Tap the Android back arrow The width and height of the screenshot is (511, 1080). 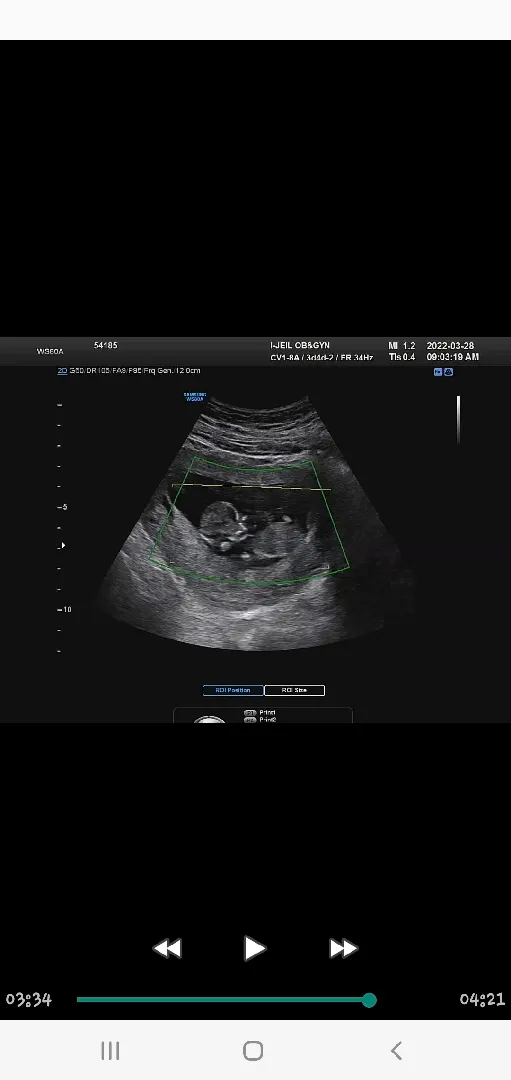(x=396, y=1050)
